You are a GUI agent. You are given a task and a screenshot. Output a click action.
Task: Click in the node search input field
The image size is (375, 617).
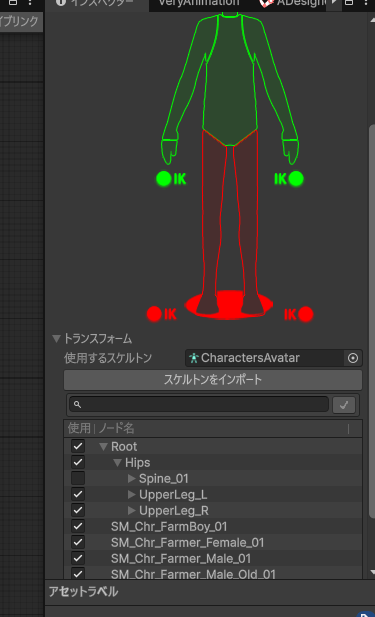tap(199, 405)
